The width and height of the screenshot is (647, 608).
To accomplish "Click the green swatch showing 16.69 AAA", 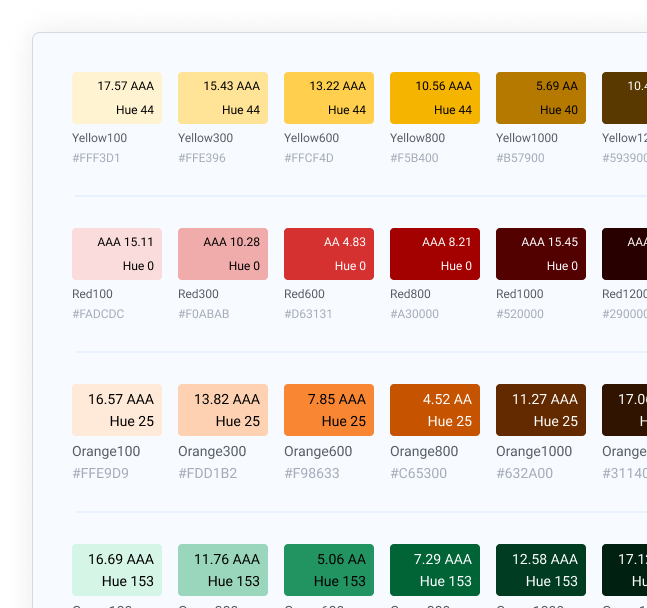I will (117, 570).
